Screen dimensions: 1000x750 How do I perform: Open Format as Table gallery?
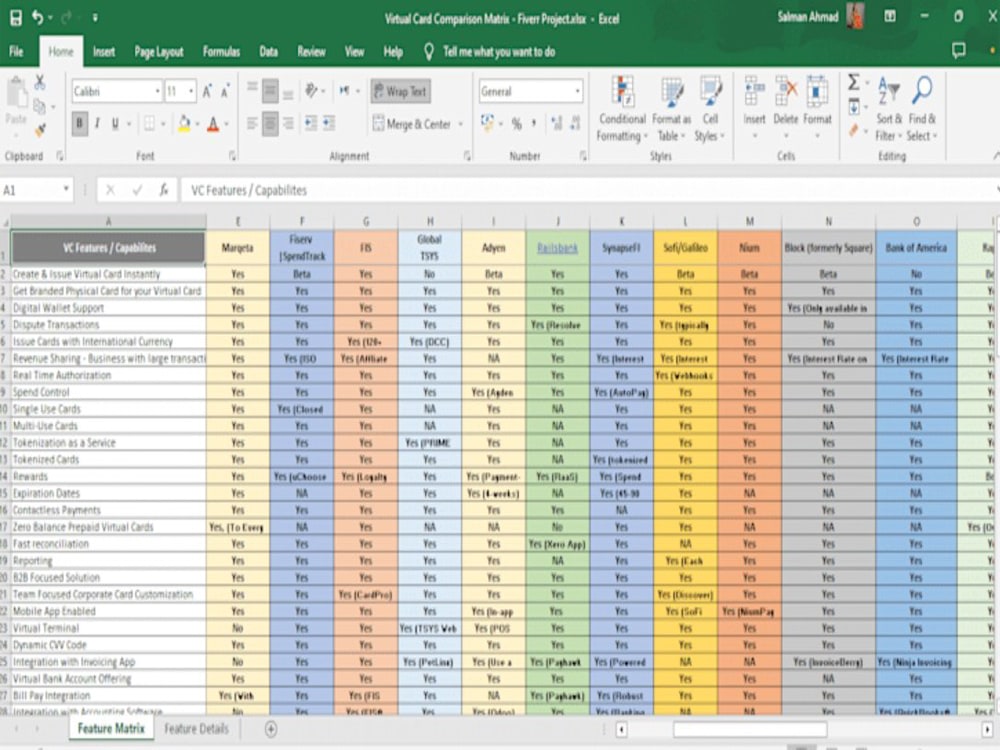coord(672,108)
